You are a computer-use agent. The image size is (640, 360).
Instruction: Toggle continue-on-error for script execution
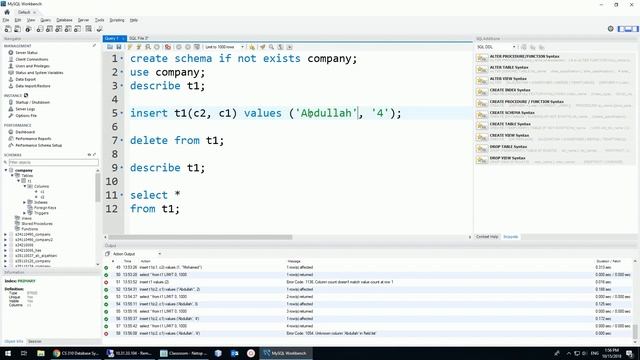click(168, 47)
